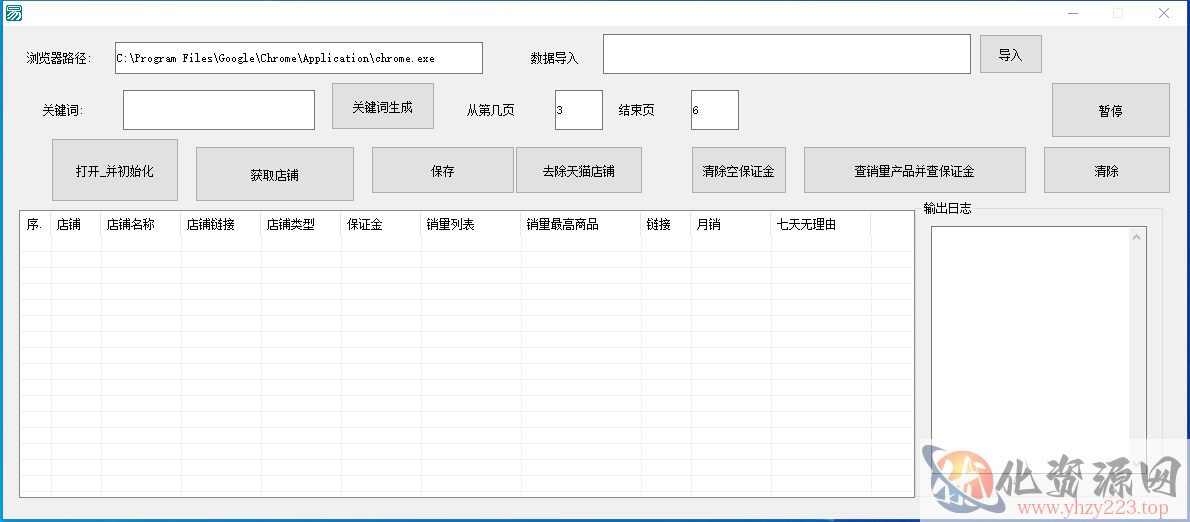Focus the browser path input field
Viewport: 1190px width, 522px height.
[x=299, y=58]
